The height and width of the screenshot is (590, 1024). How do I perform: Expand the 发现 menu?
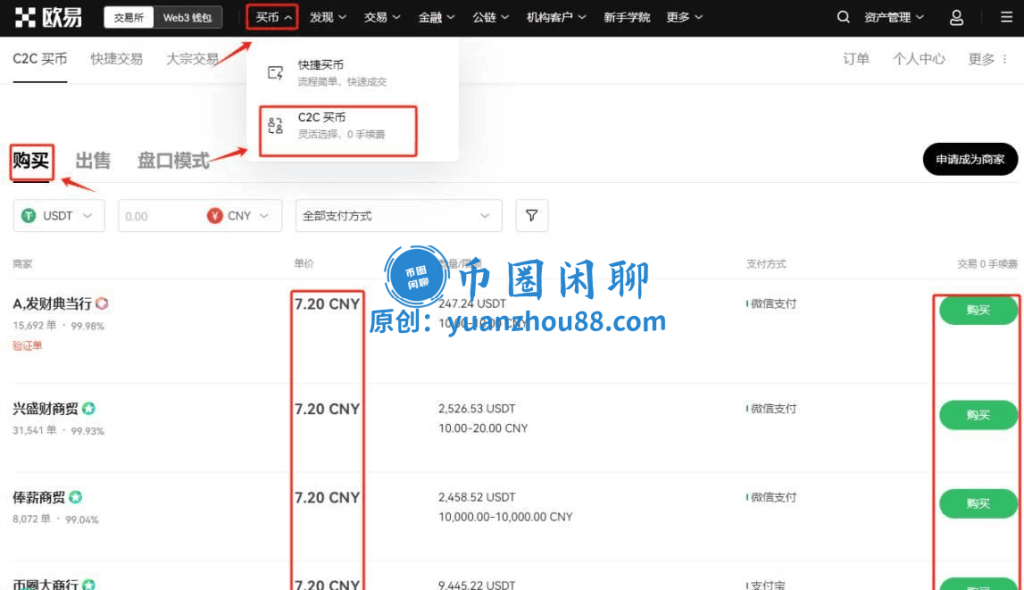tap(328, 18)
